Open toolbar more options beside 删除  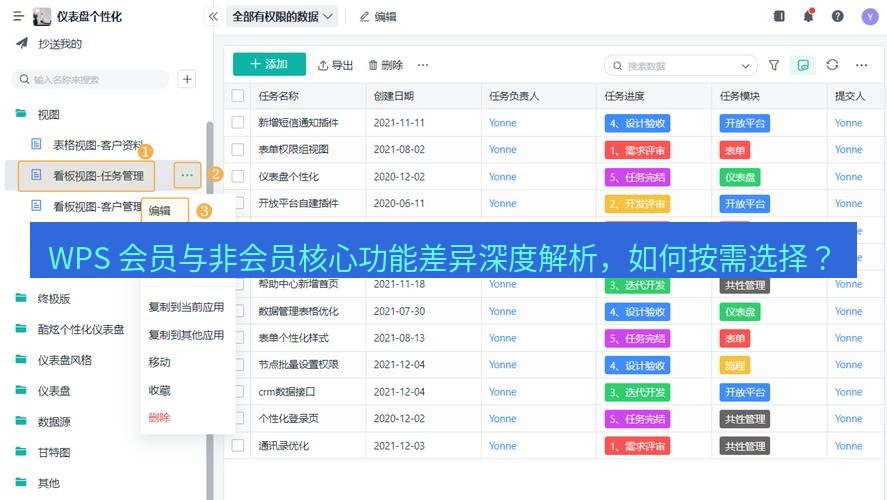pos(423,65)
